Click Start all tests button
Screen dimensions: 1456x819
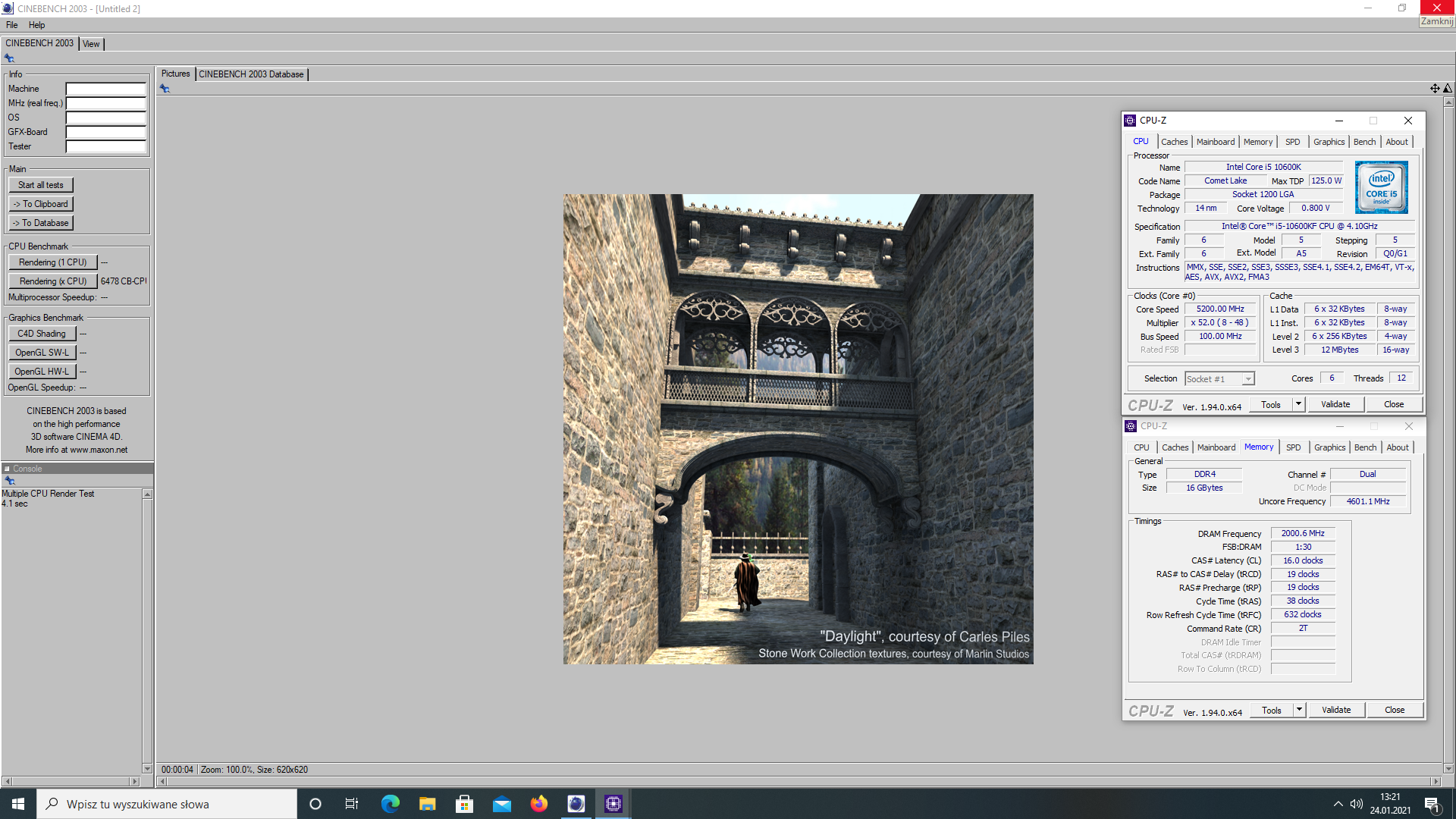coord(41,185)
